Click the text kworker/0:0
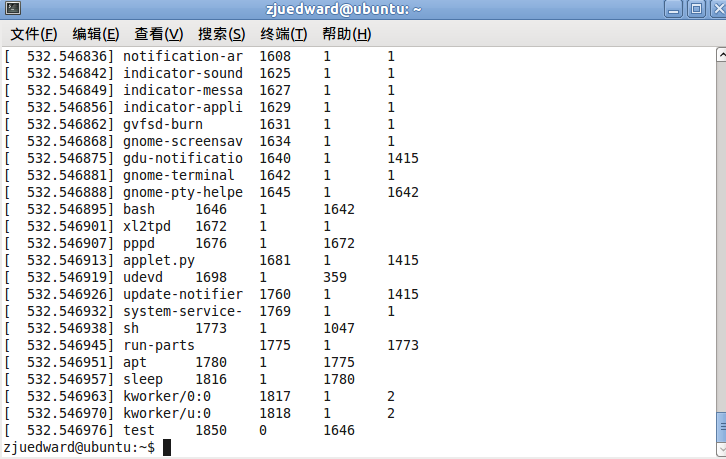 (167, 396)
